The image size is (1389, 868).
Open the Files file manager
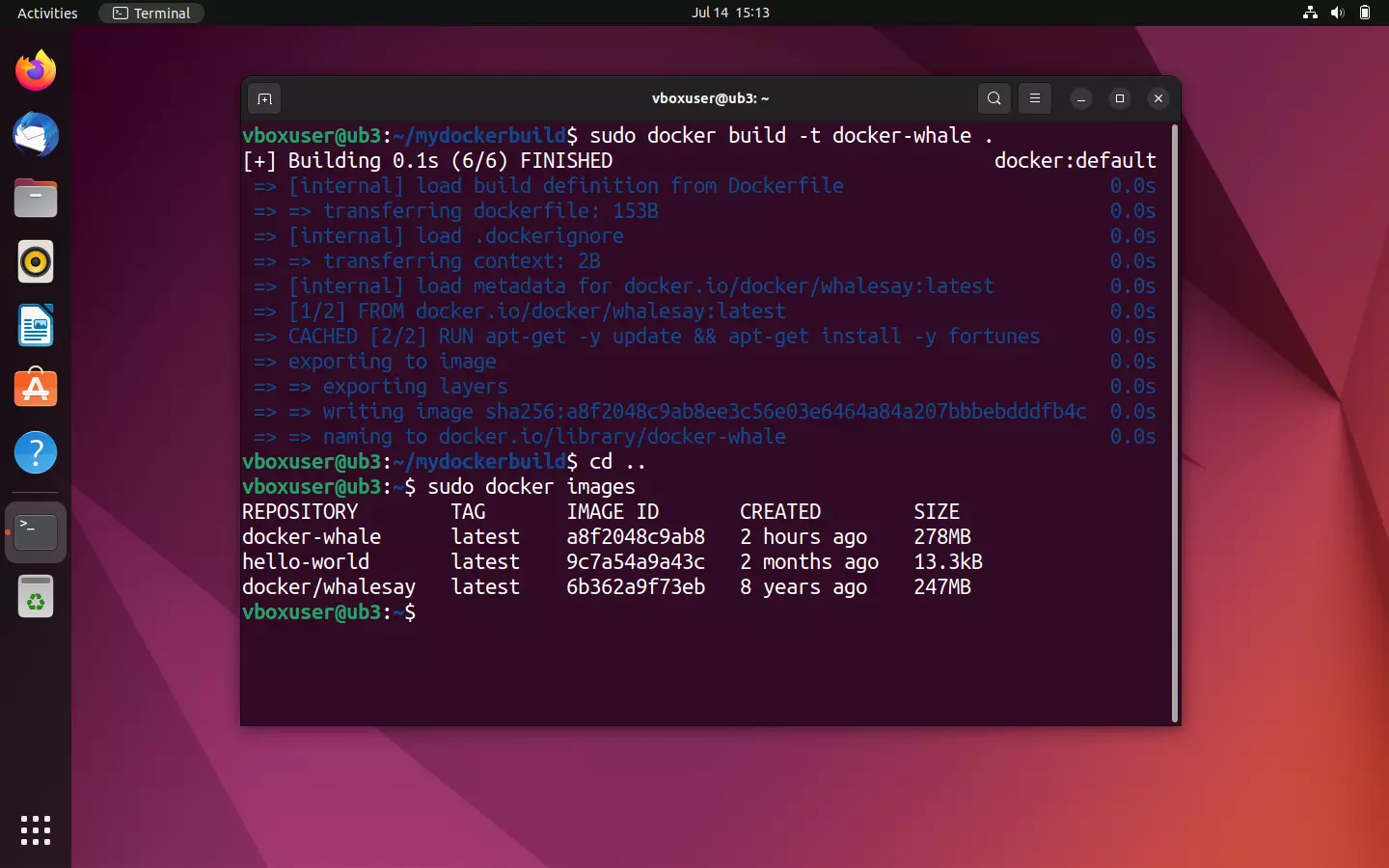tap(35, 198)
